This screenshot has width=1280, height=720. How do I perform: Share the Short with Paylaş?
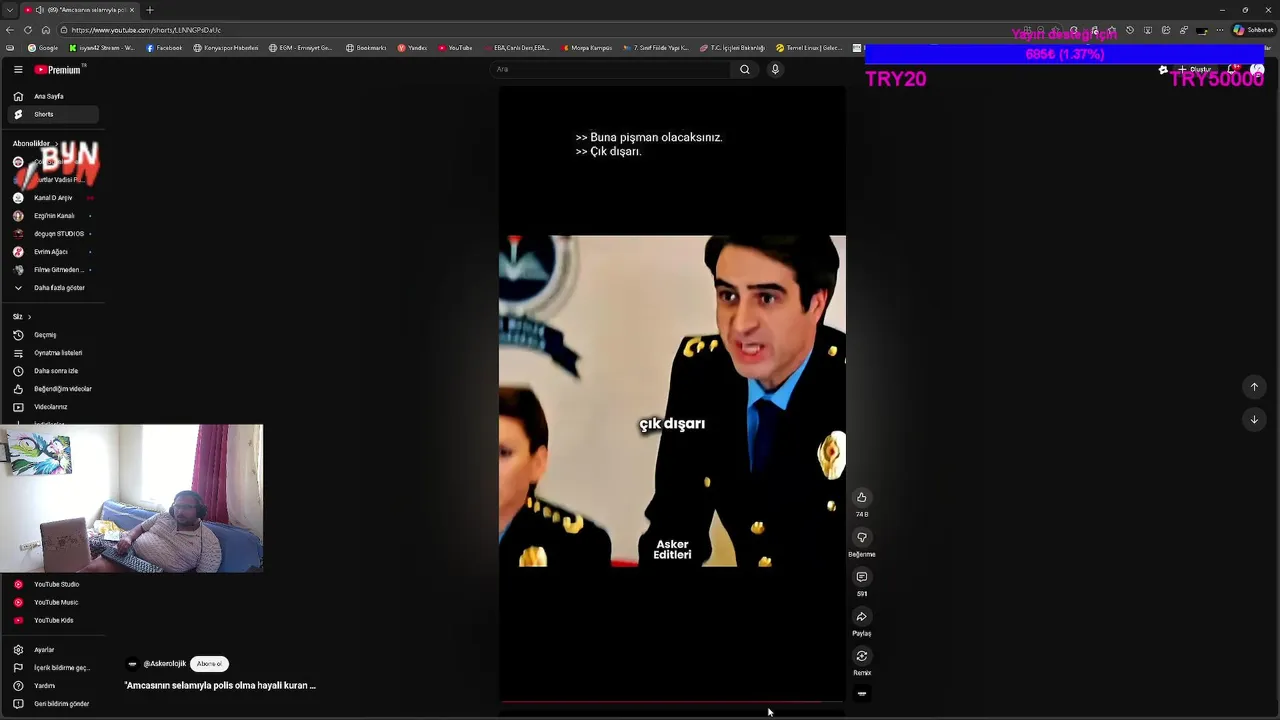861,617
